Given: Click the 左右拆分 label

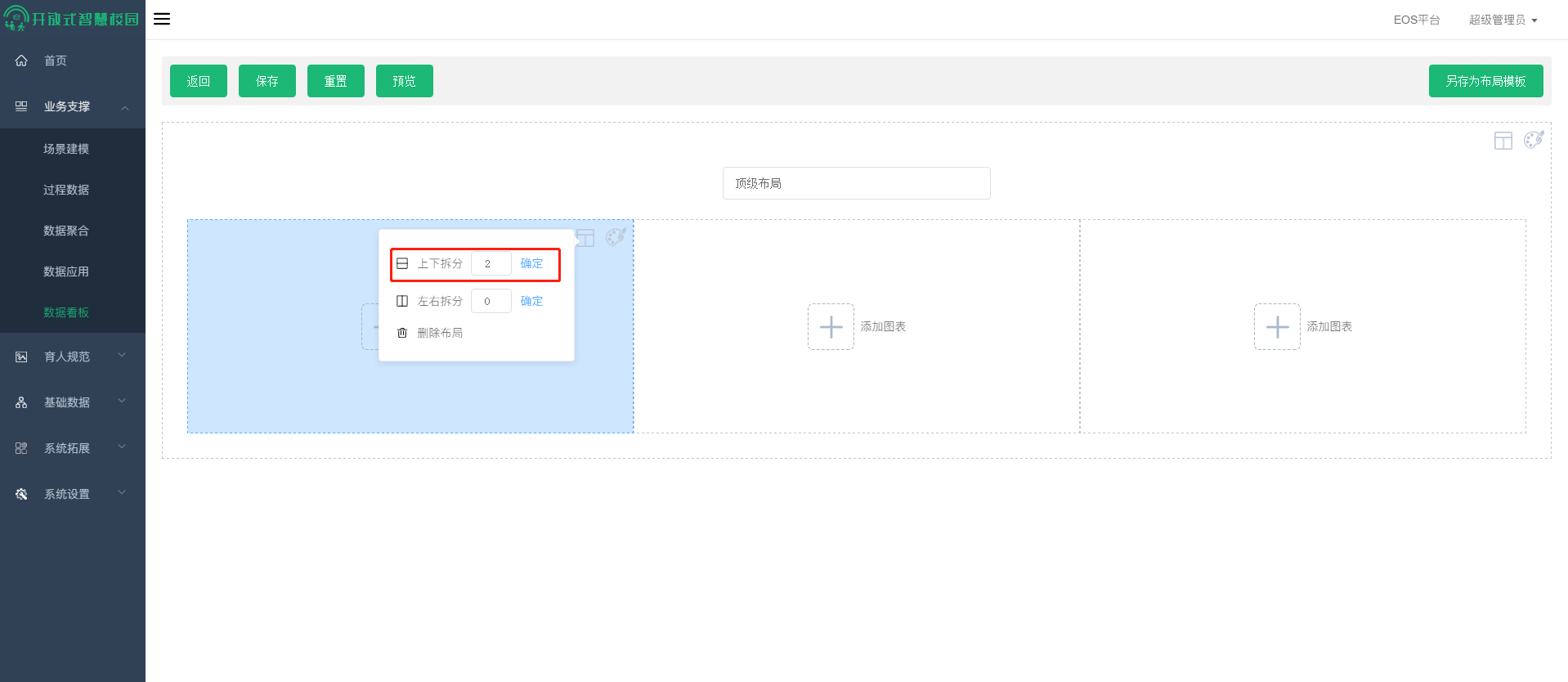Looking at the screenshot, I should click(x=440, y=301).
